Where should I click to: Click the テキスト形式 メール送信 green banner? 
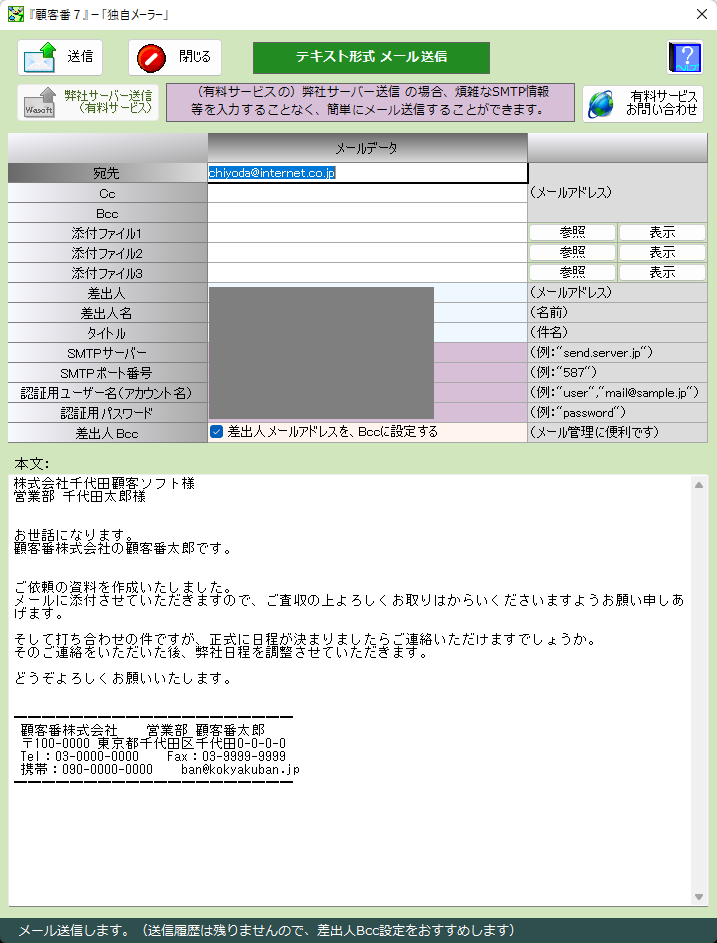[371, 57]
